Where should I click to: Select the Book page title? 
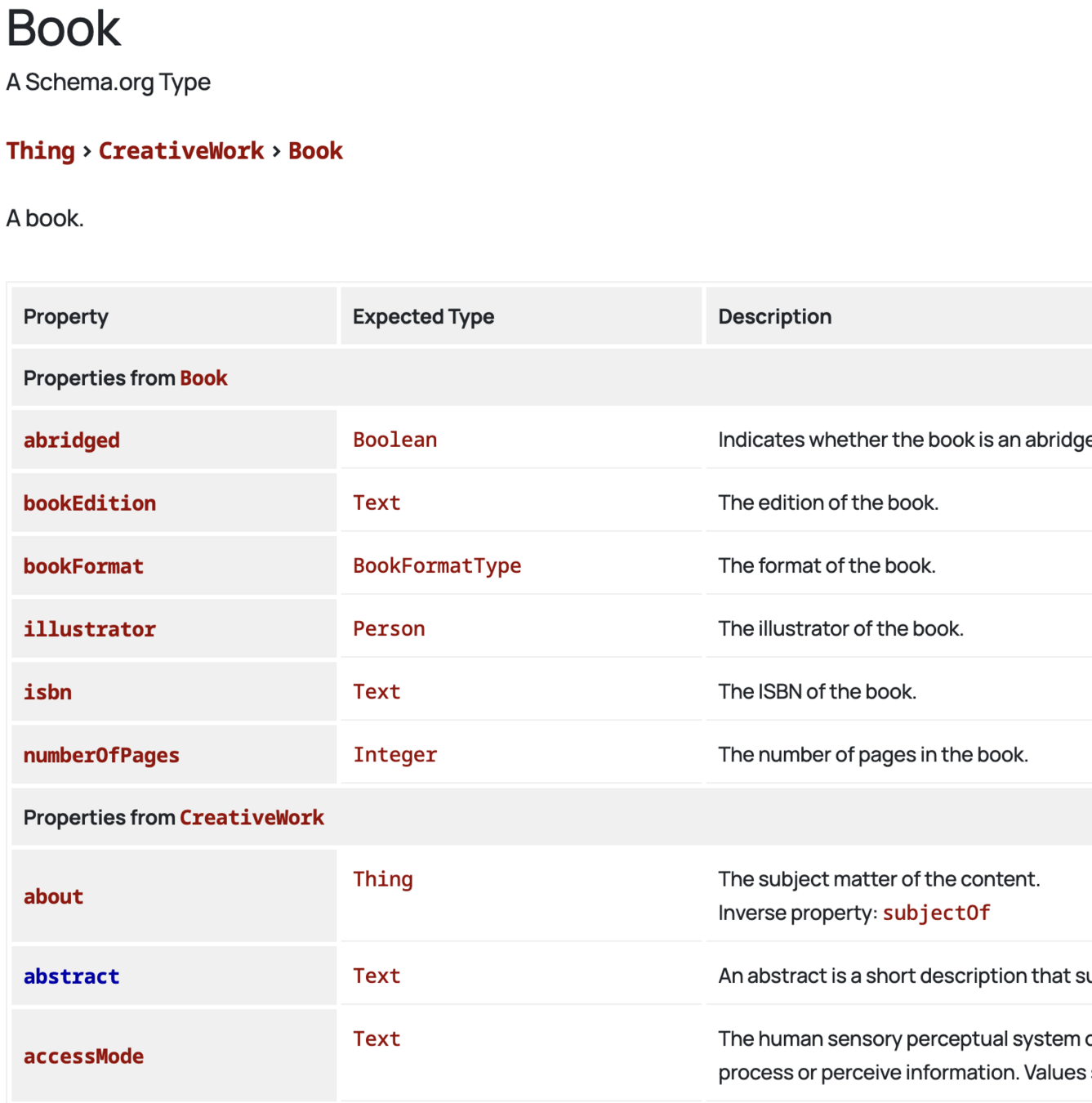point(64,29)
